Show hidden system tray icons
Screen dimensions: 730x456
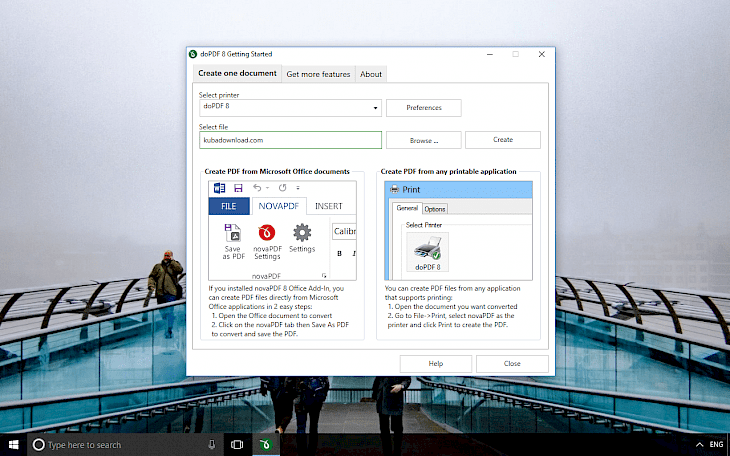tap(699, 445)
